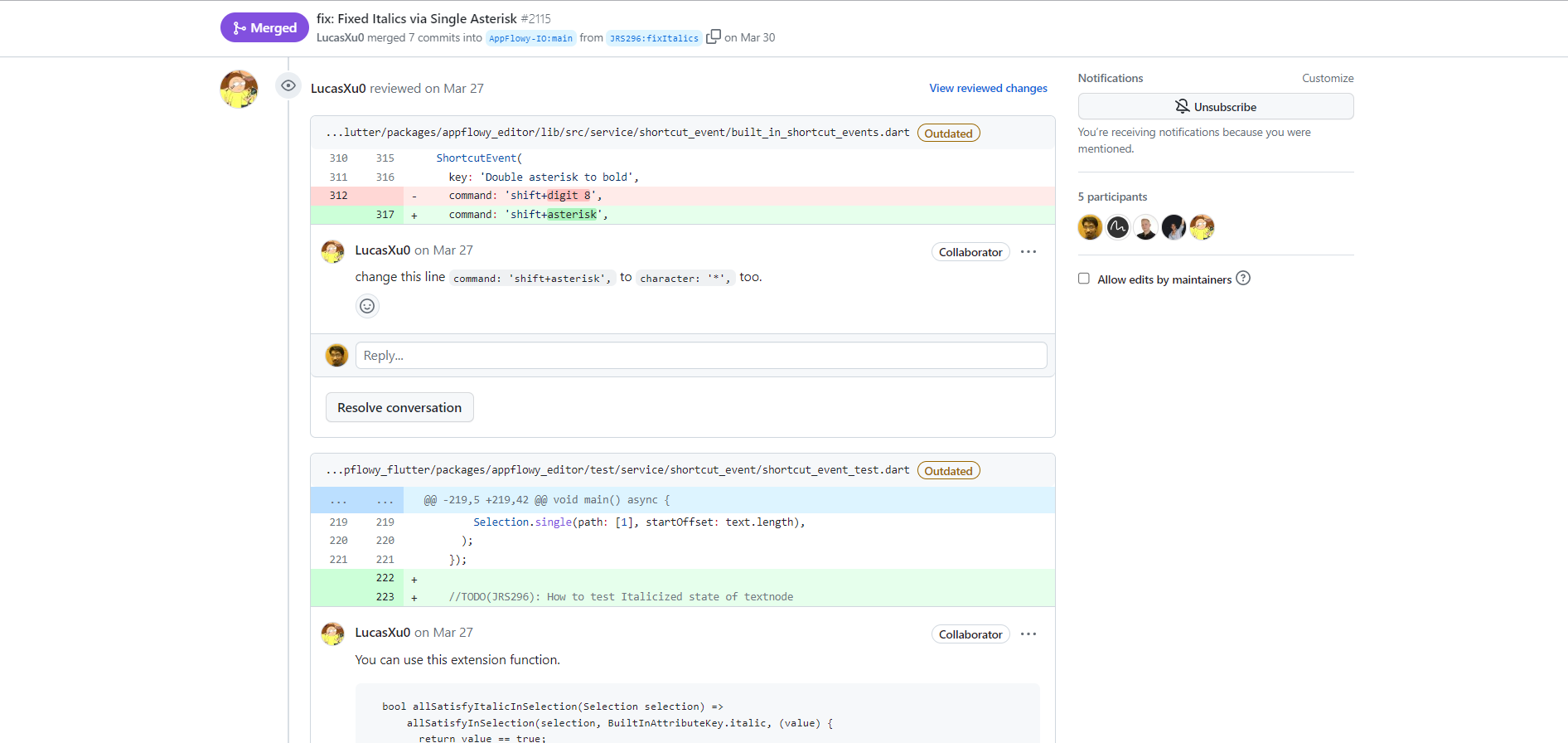Click your avatar beside the reply box
This screenshot has height=743, width=1568.
tap(336, 355)
